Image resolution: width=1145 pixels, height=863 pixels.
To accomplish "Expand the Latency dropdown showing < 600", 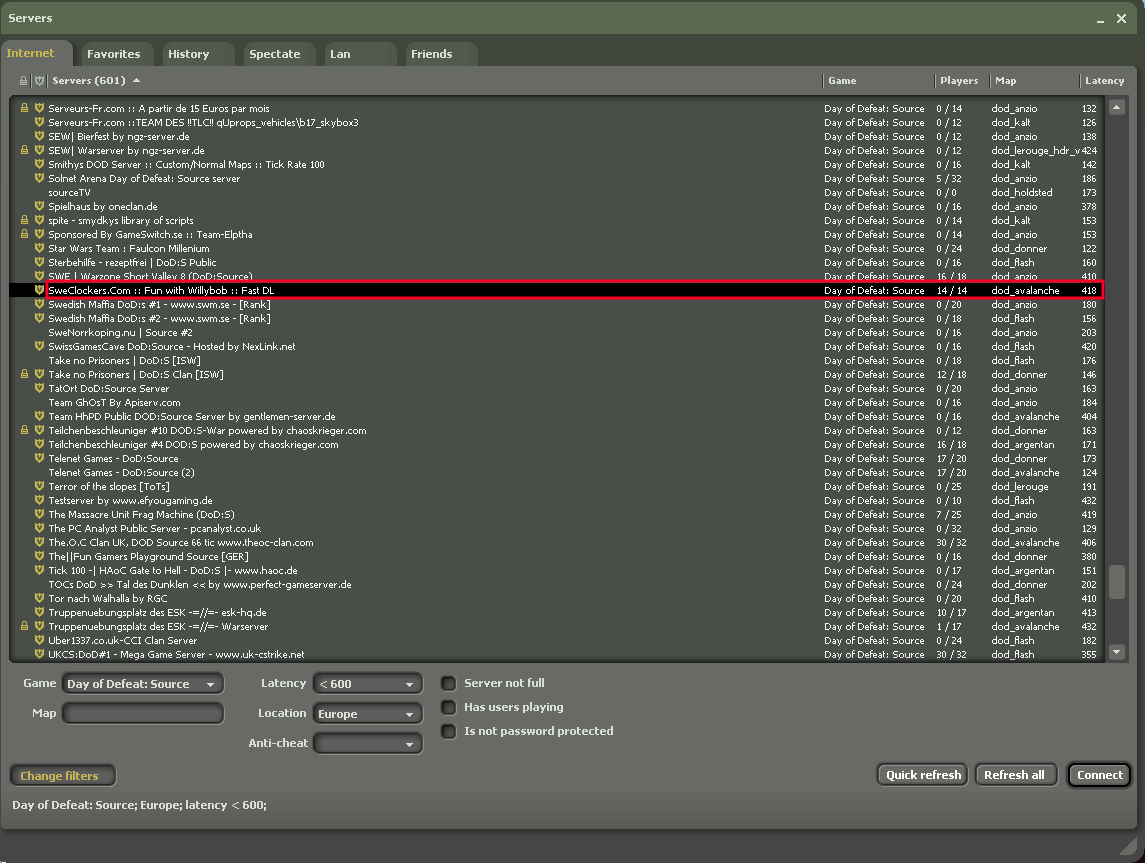I will [367, 684].
